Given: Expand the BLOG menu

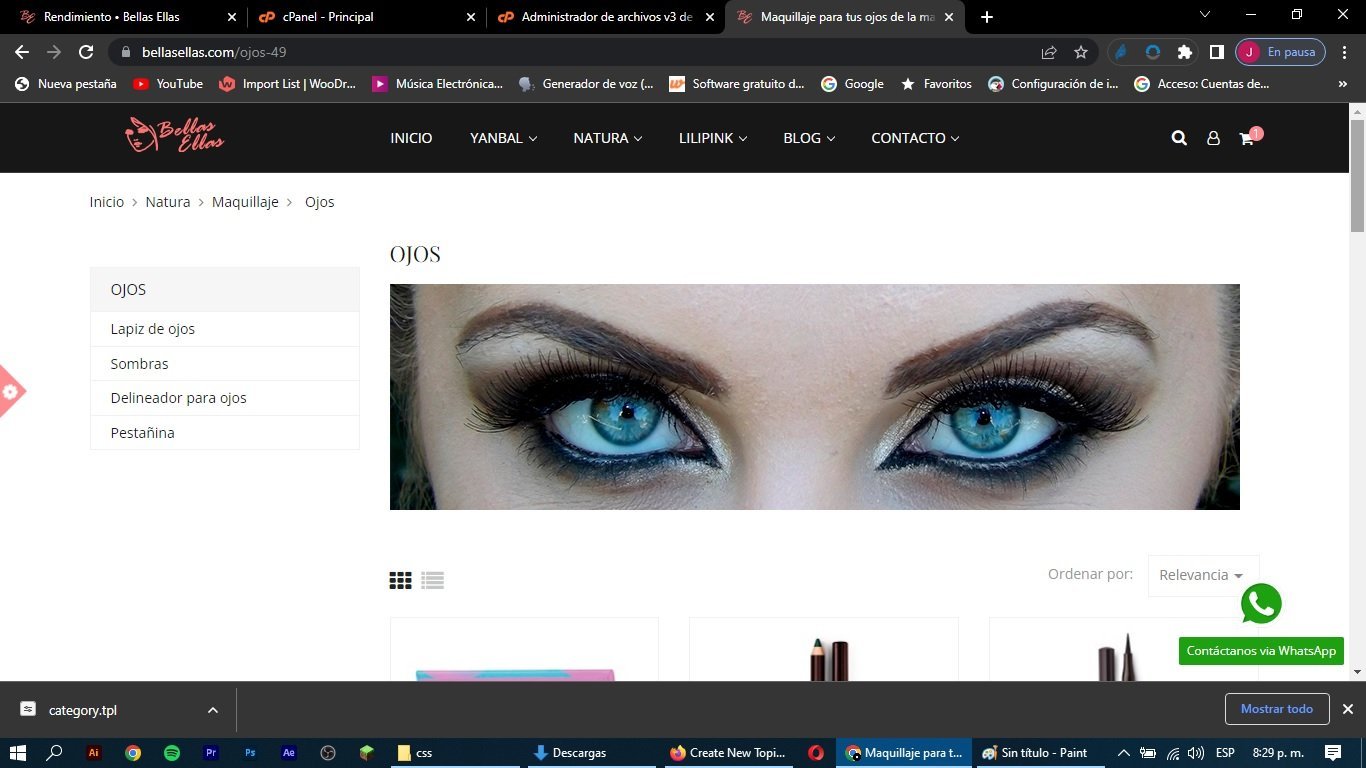Looking at the screenshot, I should click(809, 138).
